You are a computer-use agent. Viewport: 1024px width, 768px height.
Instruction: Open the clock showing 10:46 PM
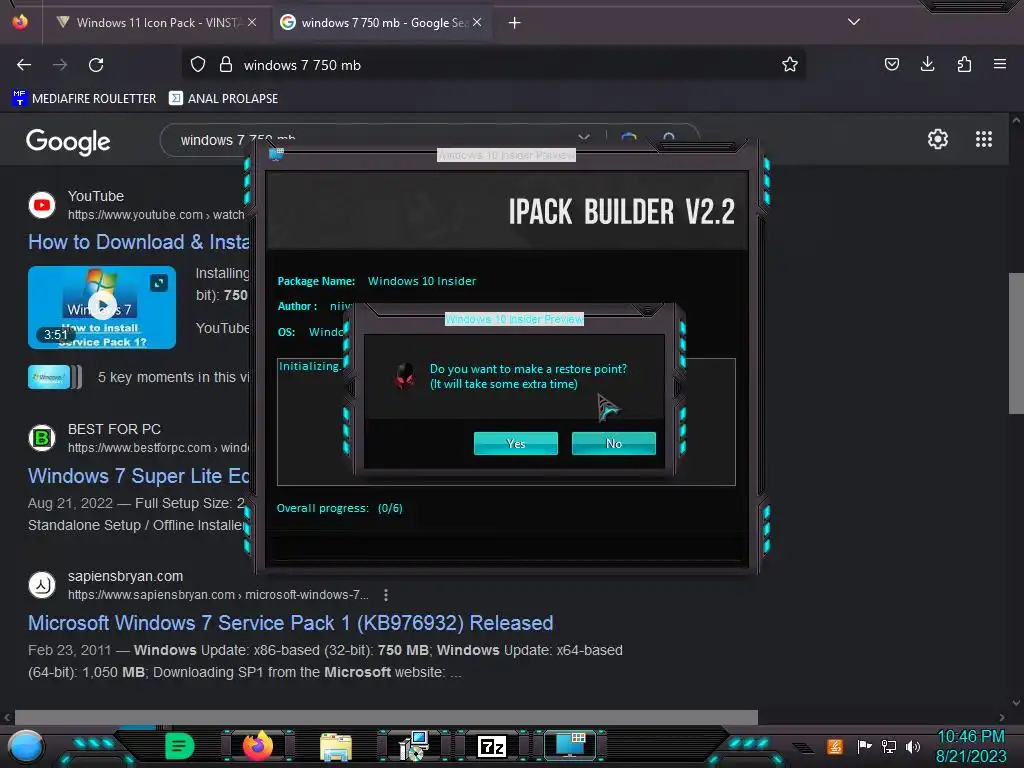pyautogui.click(x=970, y=746)
